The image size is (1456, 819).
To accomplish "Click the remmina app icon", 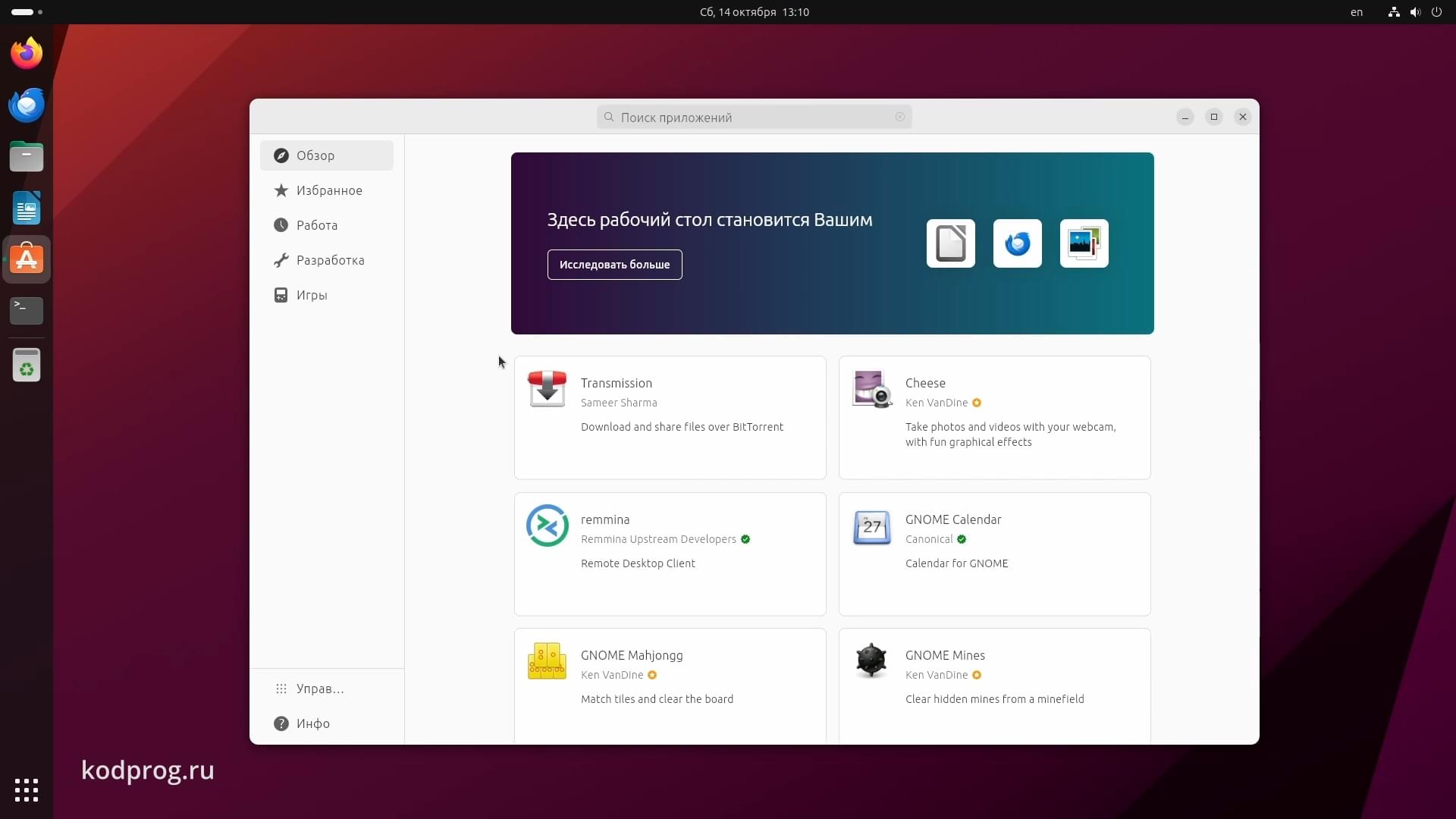I will click(547, 525).
